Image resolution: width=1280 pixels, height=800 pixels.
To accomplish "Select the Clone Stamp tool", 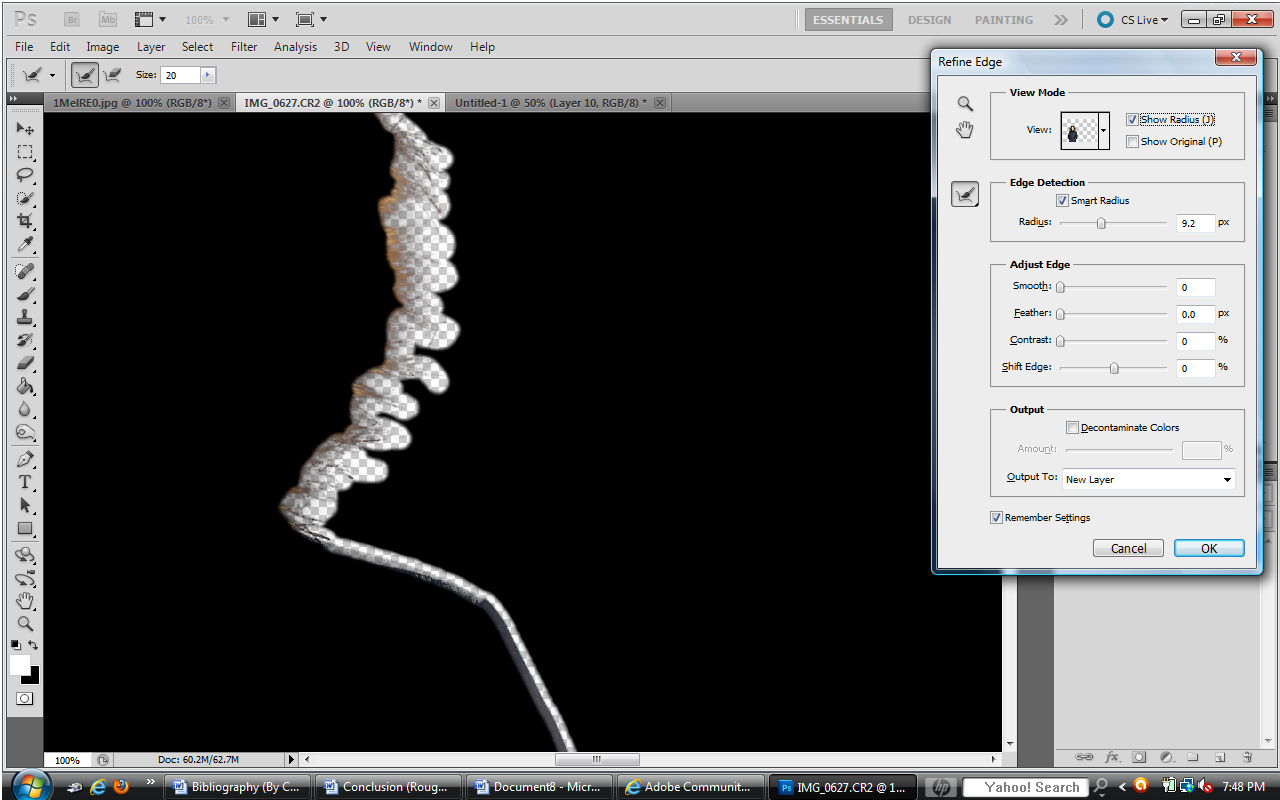I will 25,317.
